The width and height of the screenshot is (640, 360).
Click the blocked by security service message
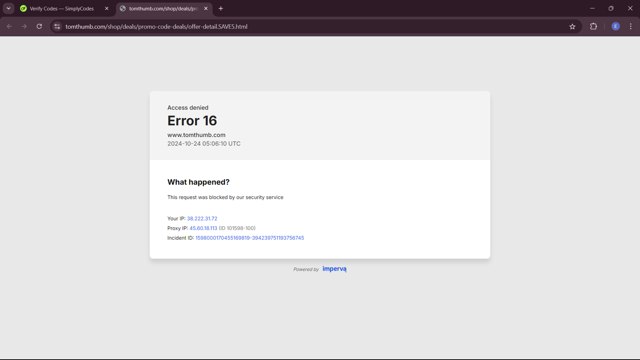pos(225,197)
